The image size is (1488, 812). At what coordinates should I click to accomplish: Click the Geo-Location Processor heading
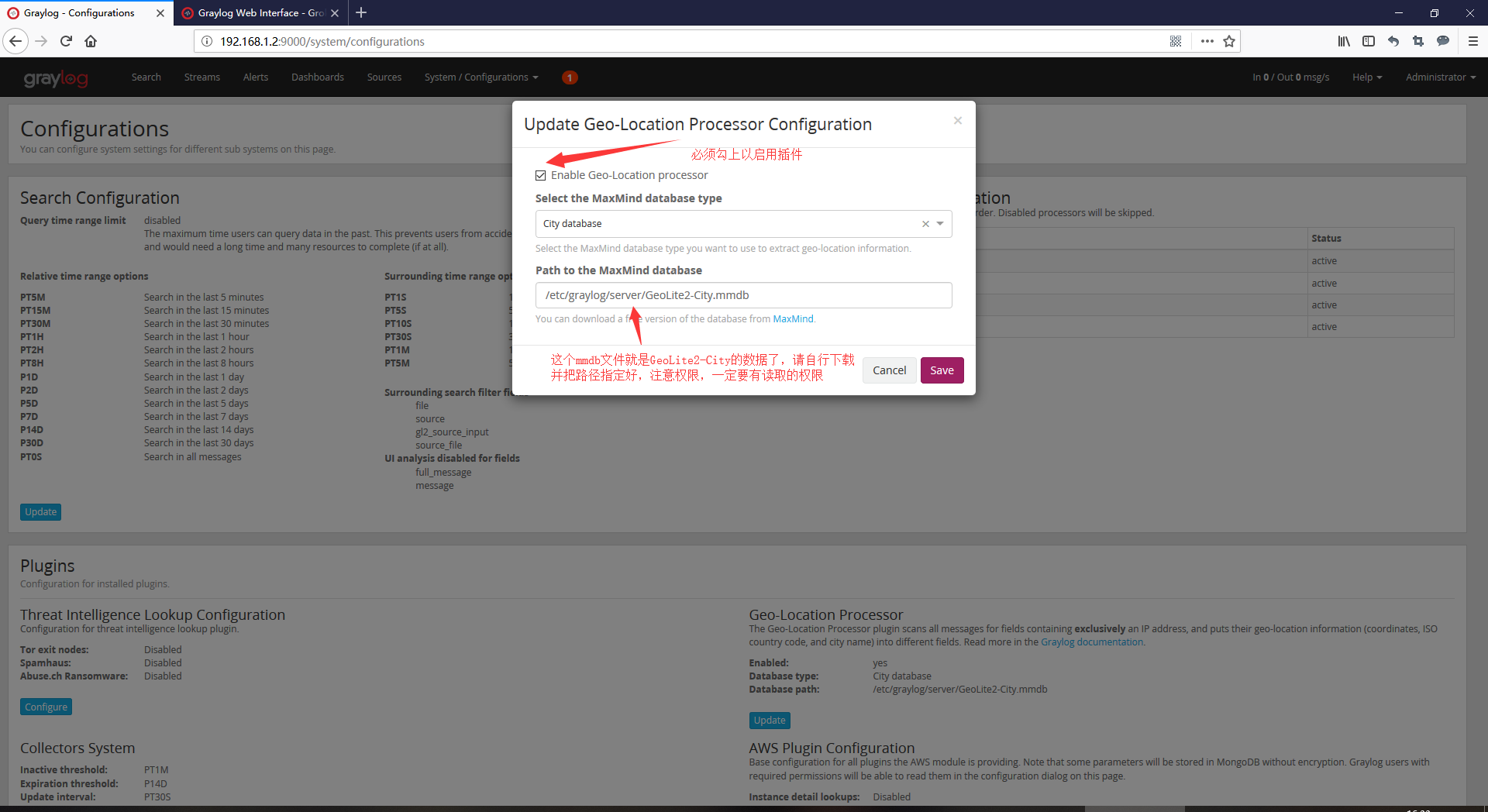tap(825, 615)
